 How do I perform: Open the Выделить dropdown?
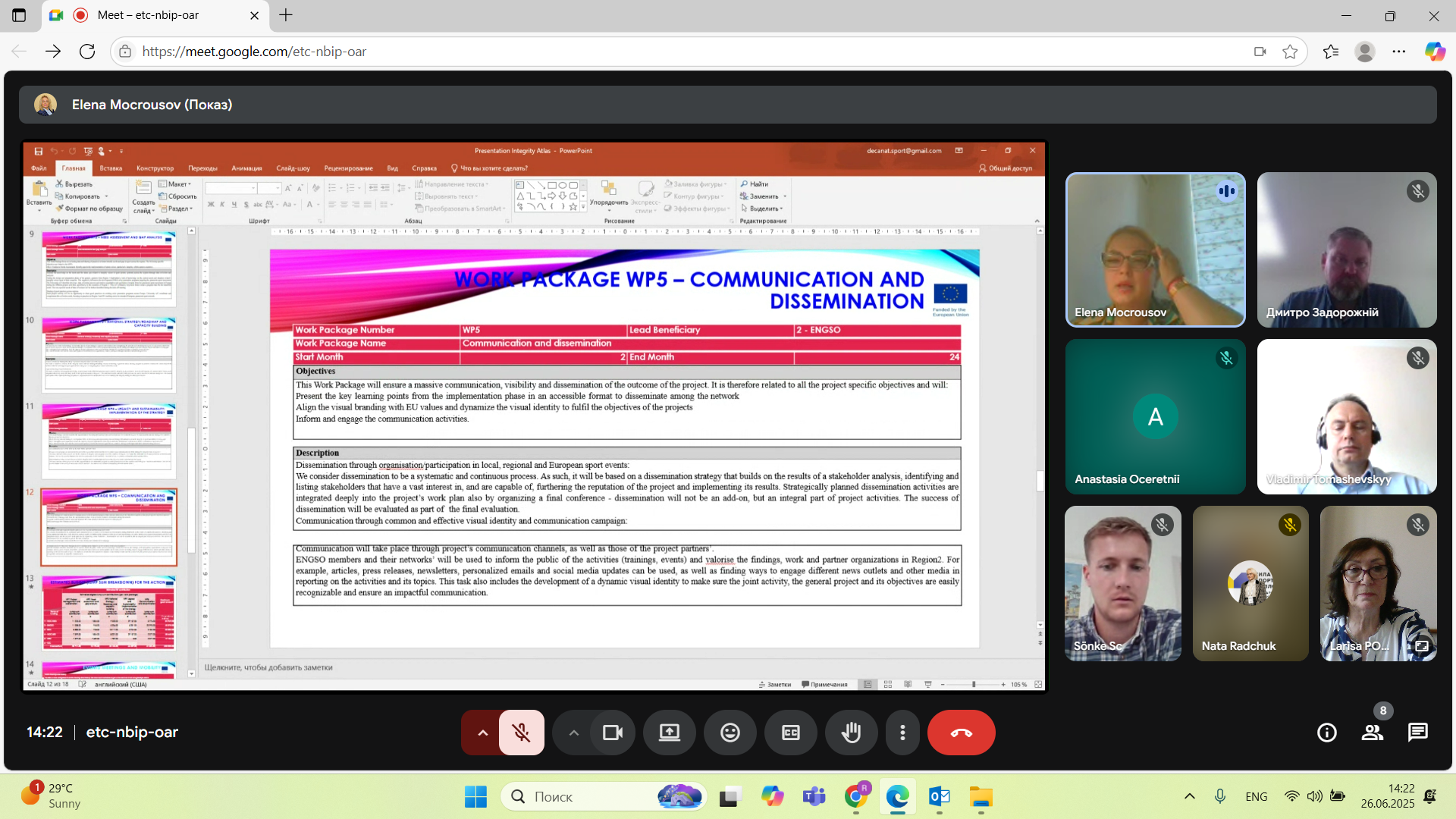(x=762, y=209)
